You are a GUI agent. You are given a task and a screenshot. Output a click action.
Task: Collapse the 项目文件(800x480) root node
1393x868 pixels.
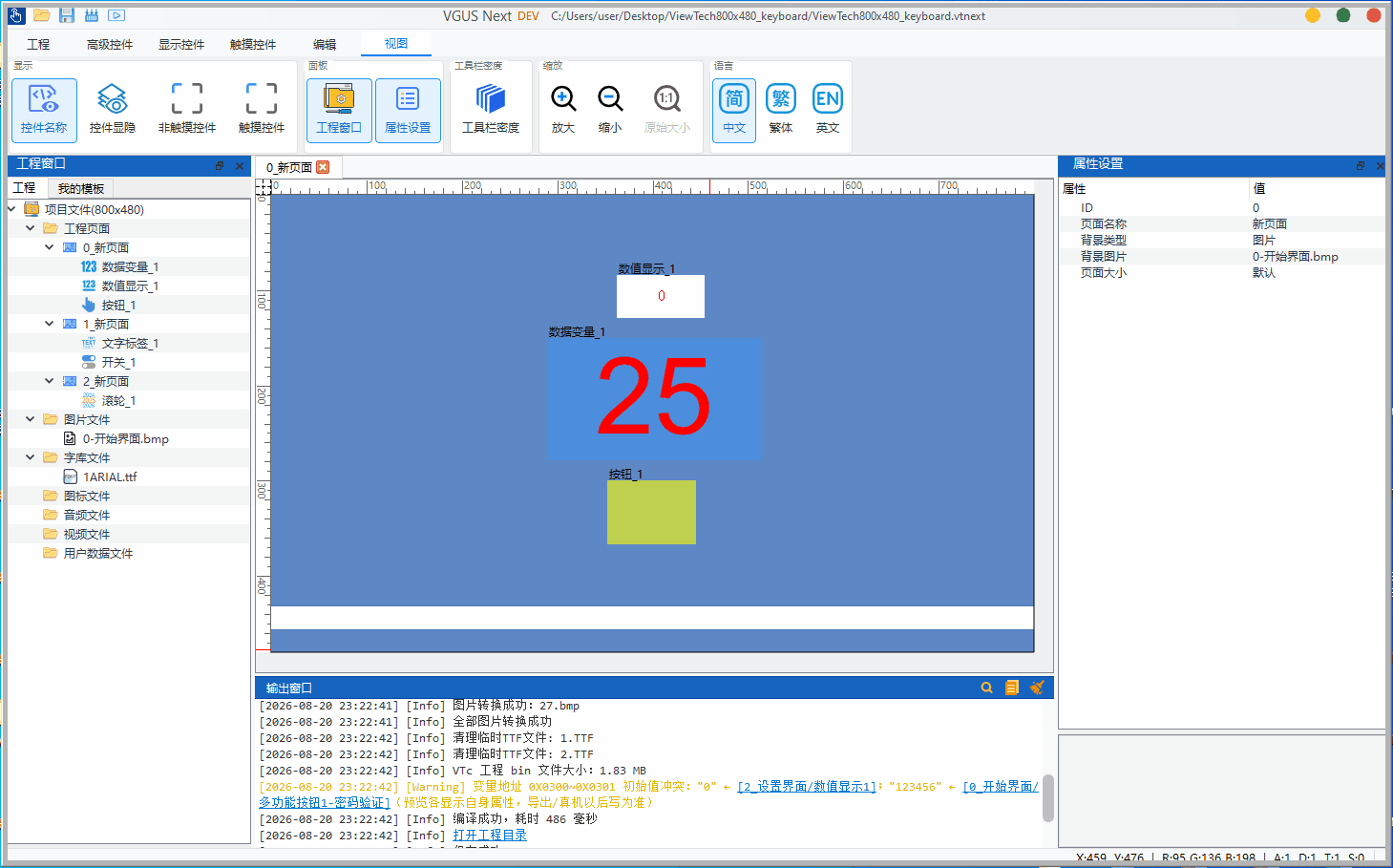11,209
